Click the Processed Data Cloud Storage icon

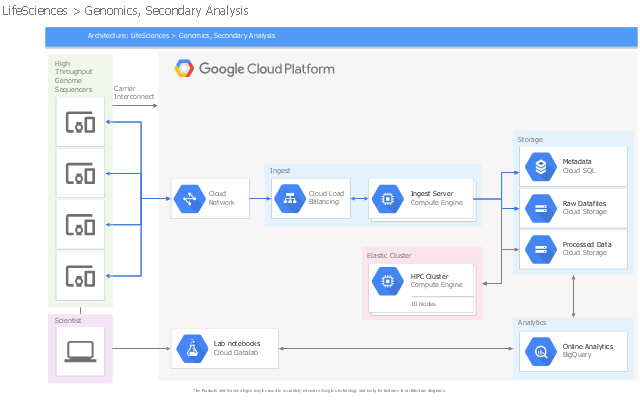pyautogui.click(x=541, y=249)
